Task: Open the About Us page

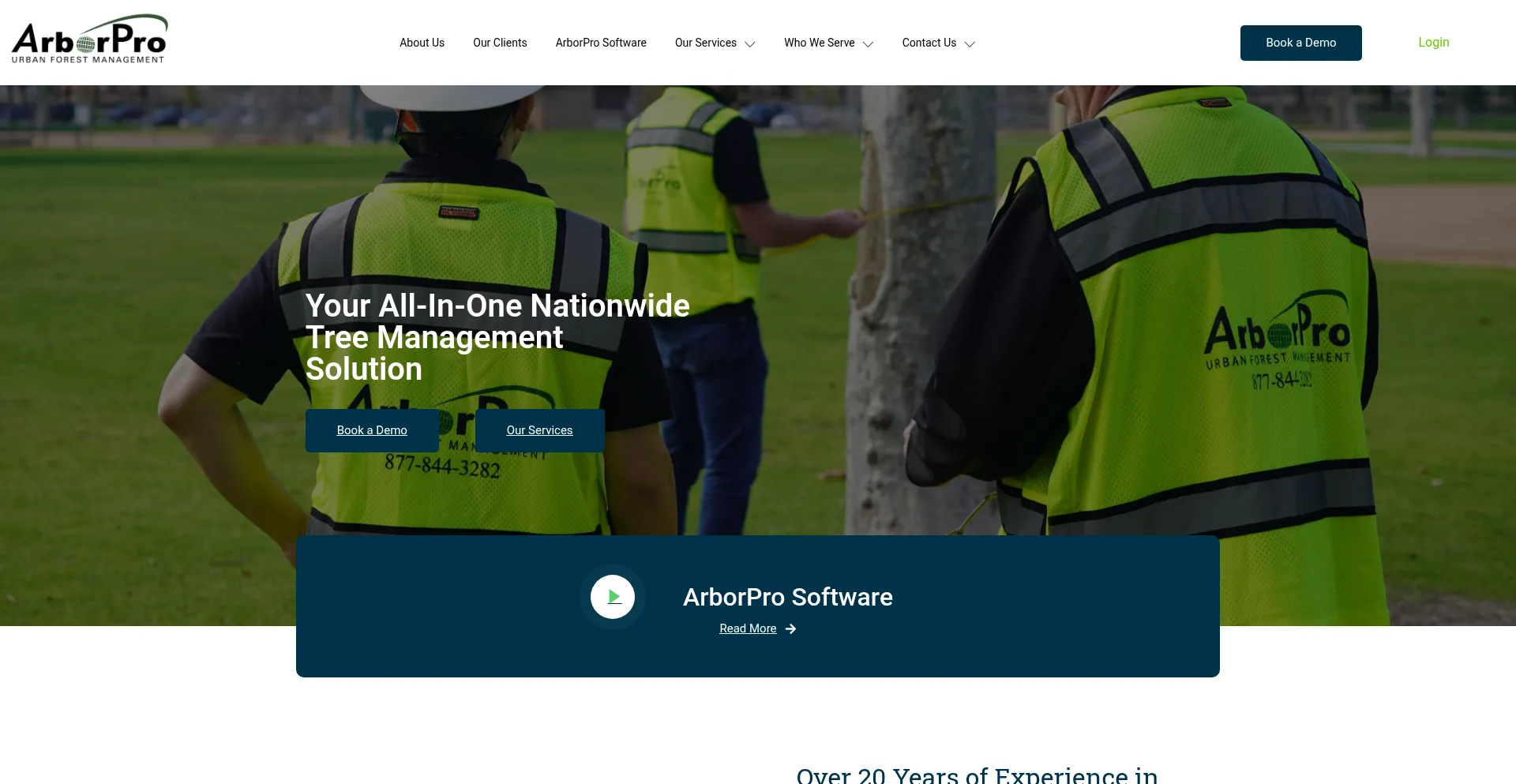Action: [x=422, y=43]
